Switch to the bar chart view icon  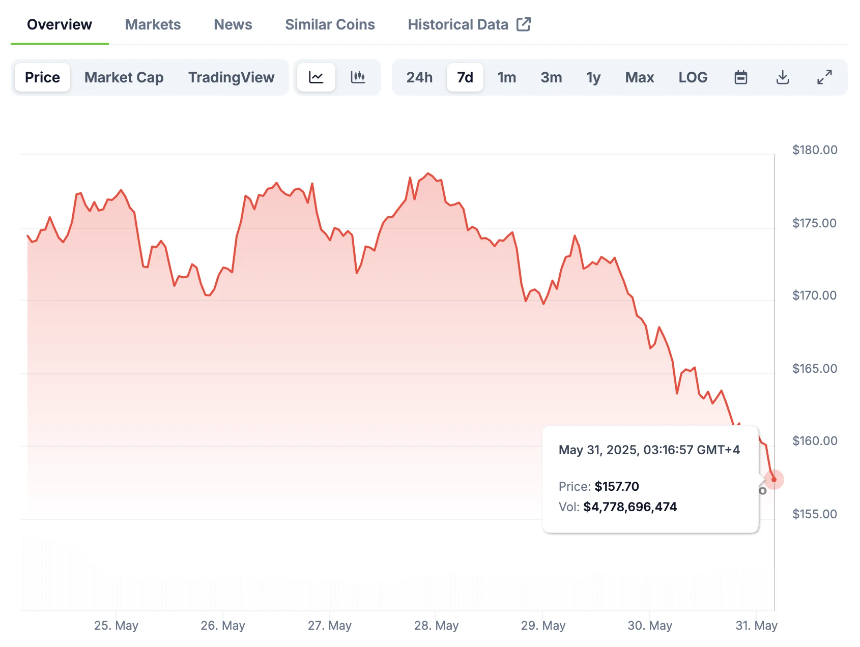click(x=357, y=77)
